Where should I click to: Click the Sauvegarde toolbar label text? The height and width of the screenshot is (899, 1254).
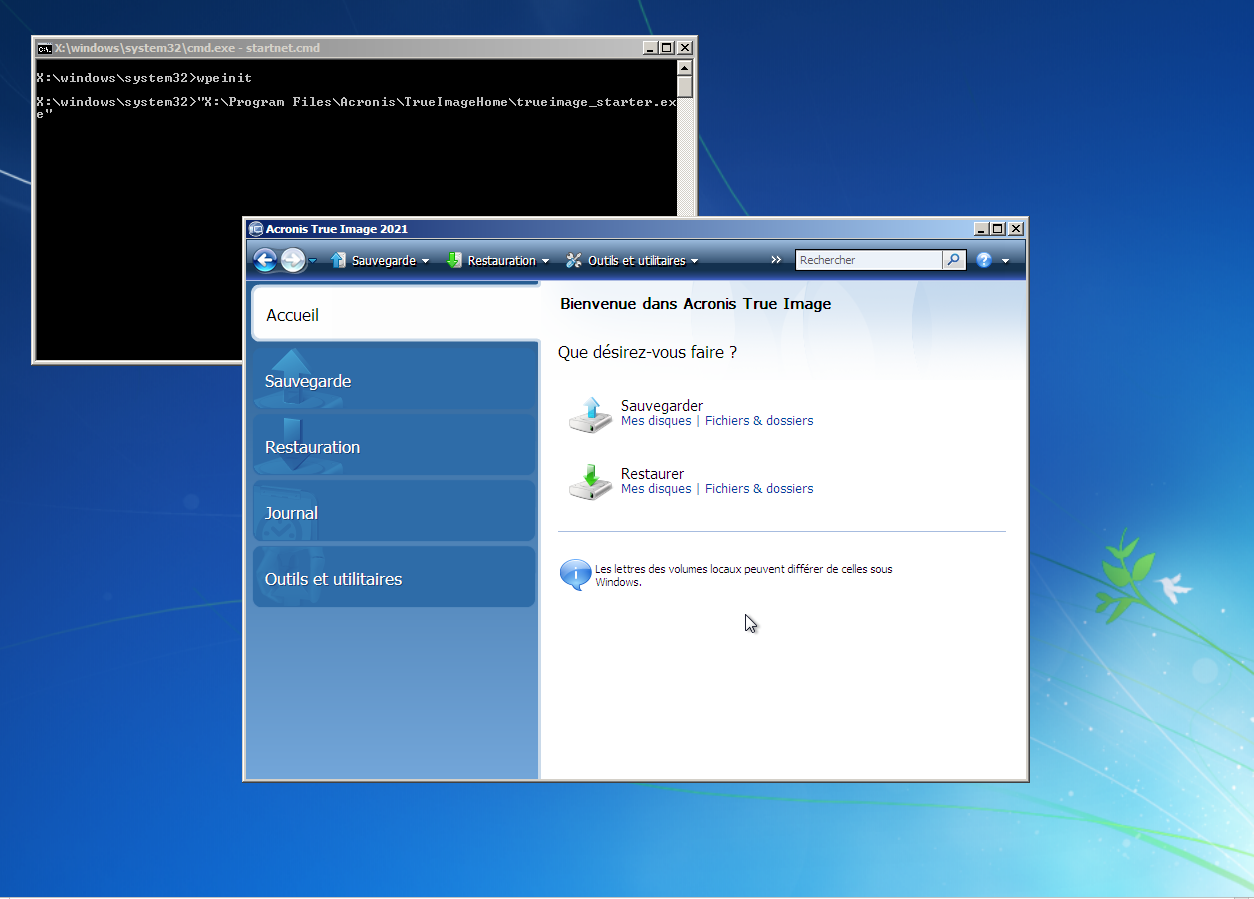[384, 260]
